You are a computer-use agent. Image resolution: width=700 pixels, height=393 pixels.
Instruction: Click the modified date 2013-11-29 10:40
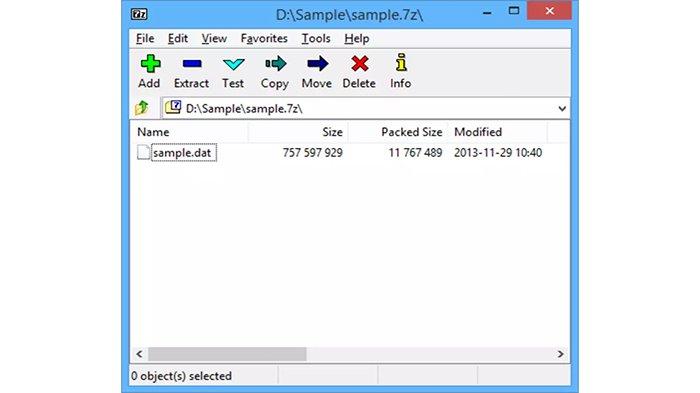(498, 153)
